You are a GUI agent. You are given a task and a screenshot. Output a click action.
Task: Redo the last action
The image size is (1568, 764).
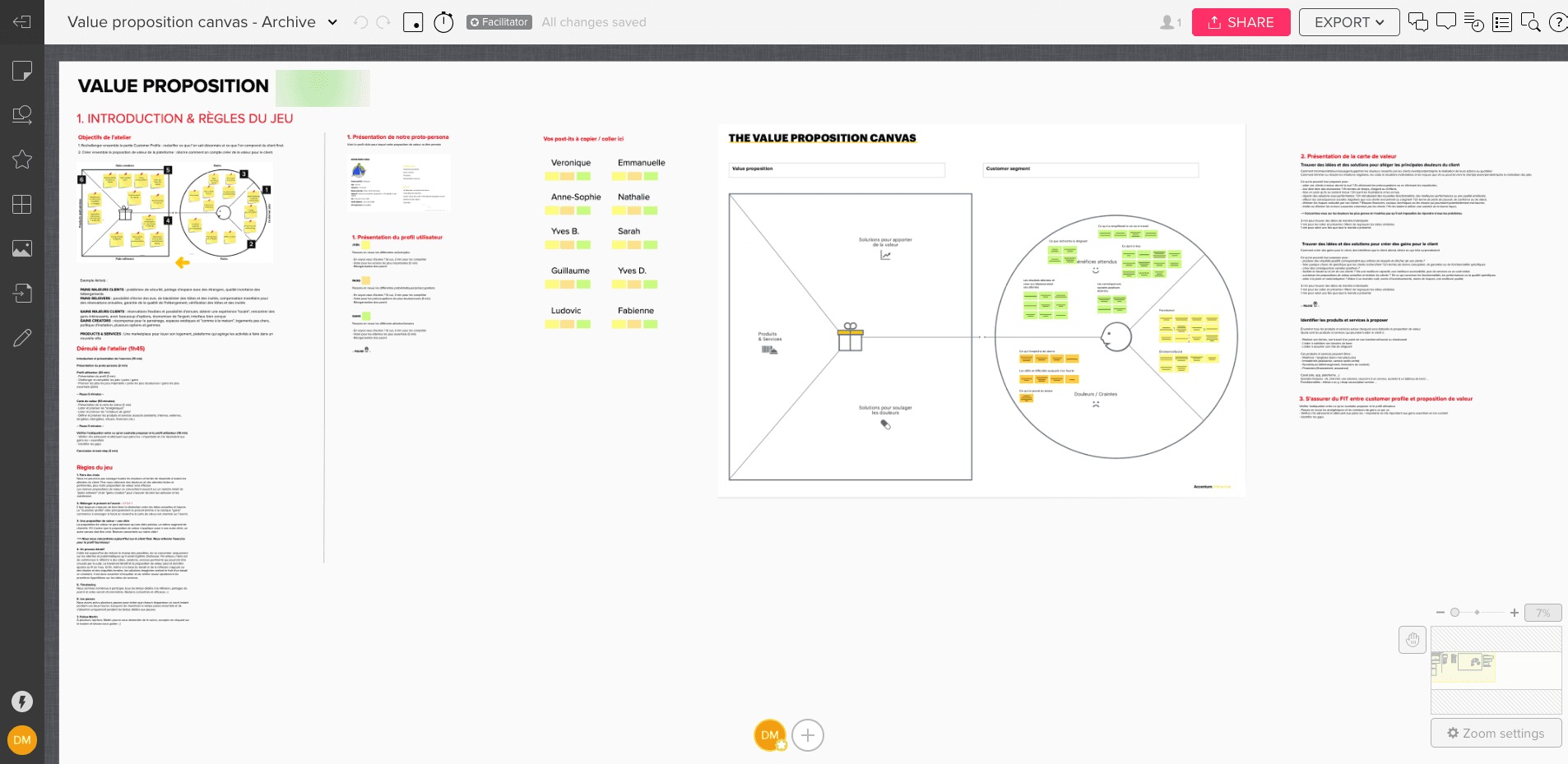[383, 22]
